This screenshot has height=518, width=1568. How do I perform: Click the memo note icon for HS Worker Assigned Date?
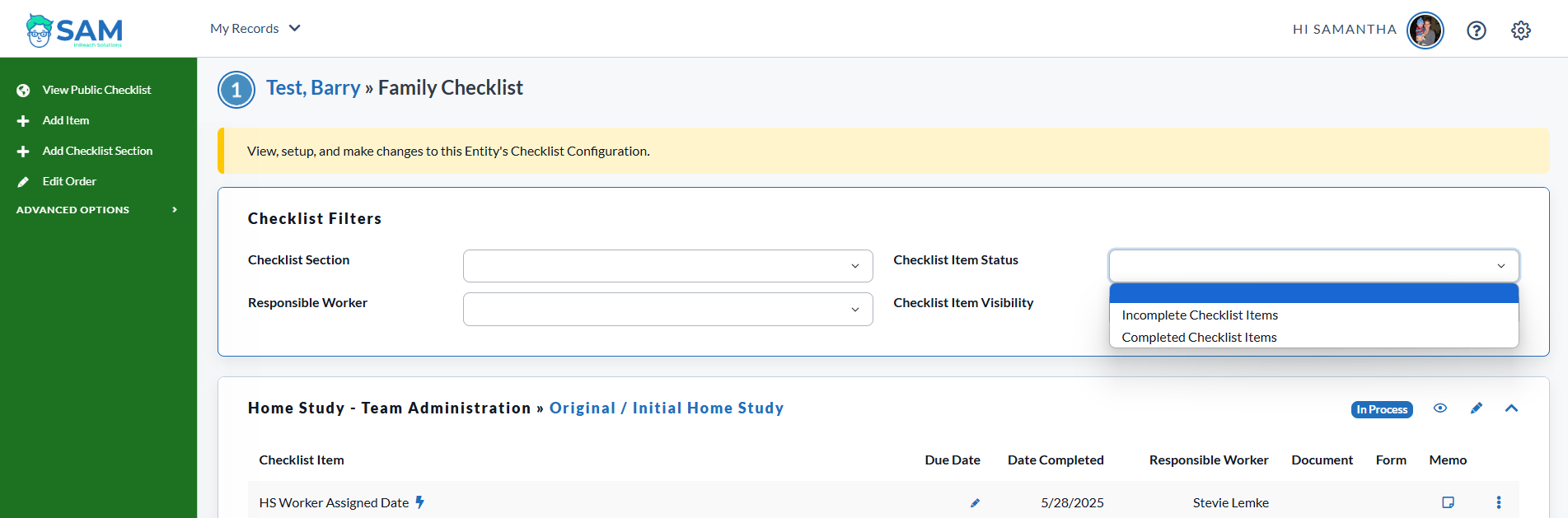1448,502
